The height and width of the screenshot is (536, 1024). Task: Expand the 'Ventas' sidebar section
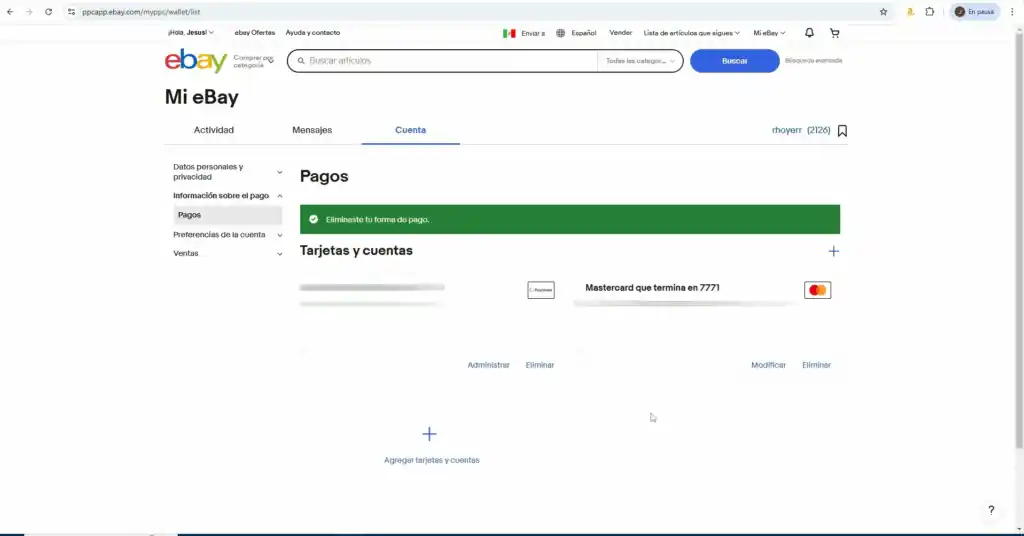click(x=227, y=253)
